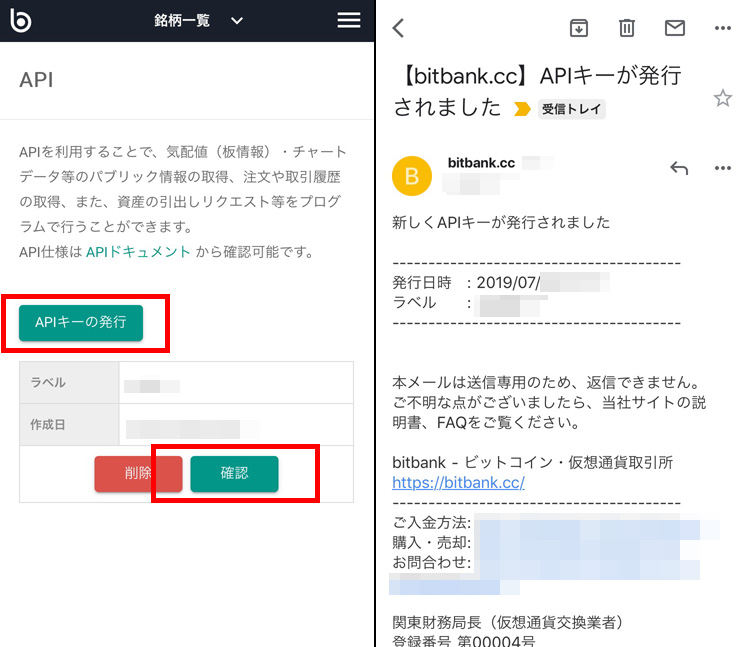Viewport: 750px width, 647px height.
Task: Click the 新しくAPIキーが発行されました text
Action: pos(501,222)
